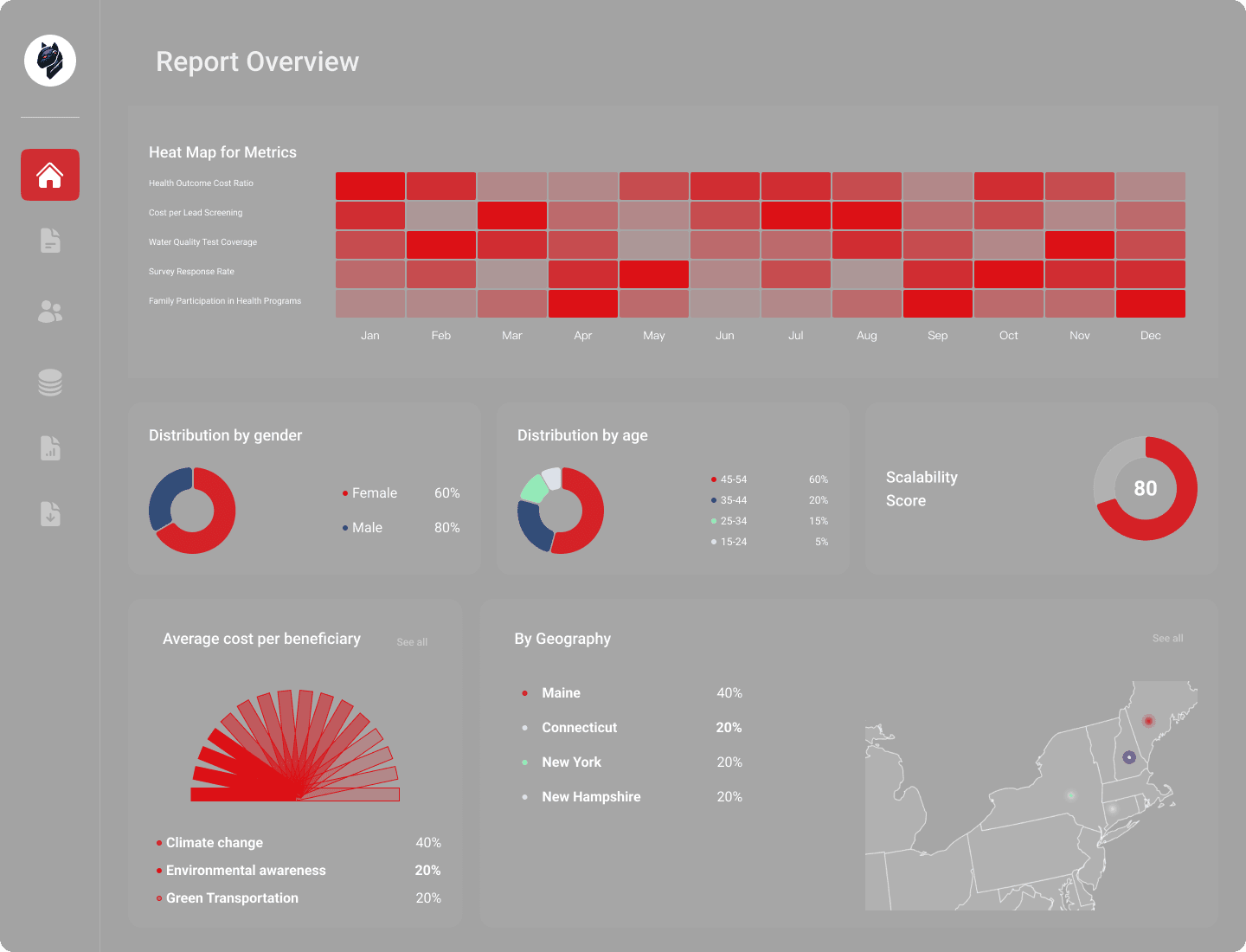Click the Average cost fan chart
The width and height of the screenshot is (1246, 952).
click(295, 745)
